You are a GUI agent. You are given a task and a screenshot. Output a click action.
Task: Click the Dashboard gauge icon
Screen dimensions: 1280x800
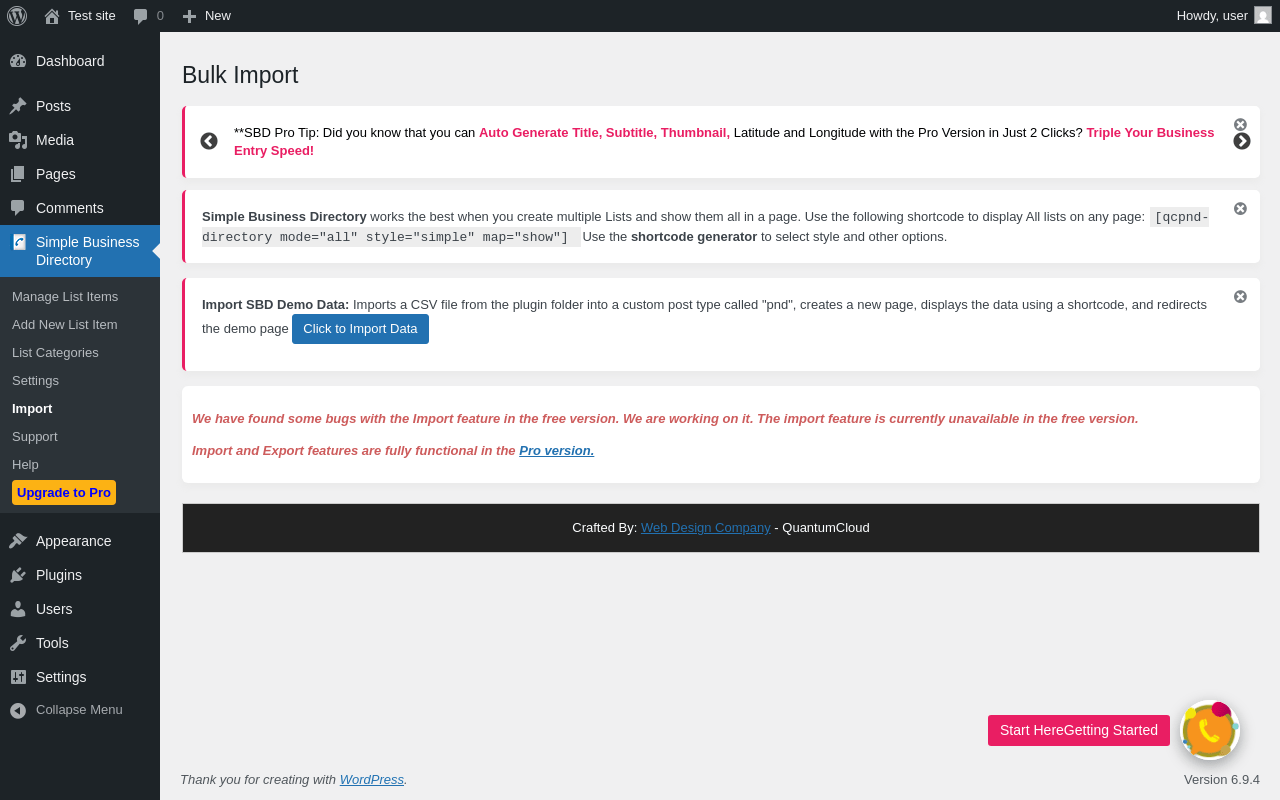18,61
